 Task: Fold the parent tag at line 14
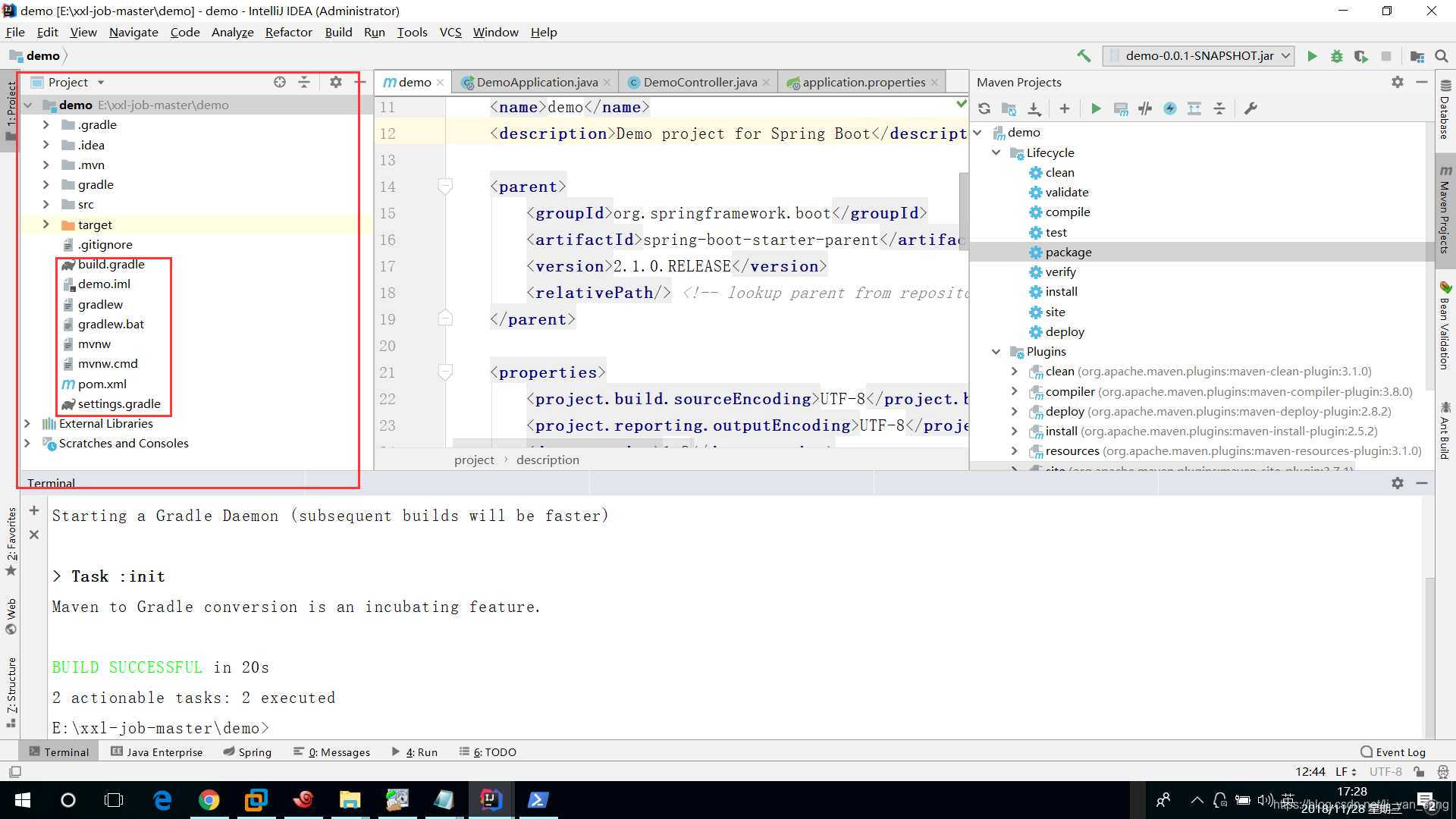pyautogui.click(x=445, y=186)
